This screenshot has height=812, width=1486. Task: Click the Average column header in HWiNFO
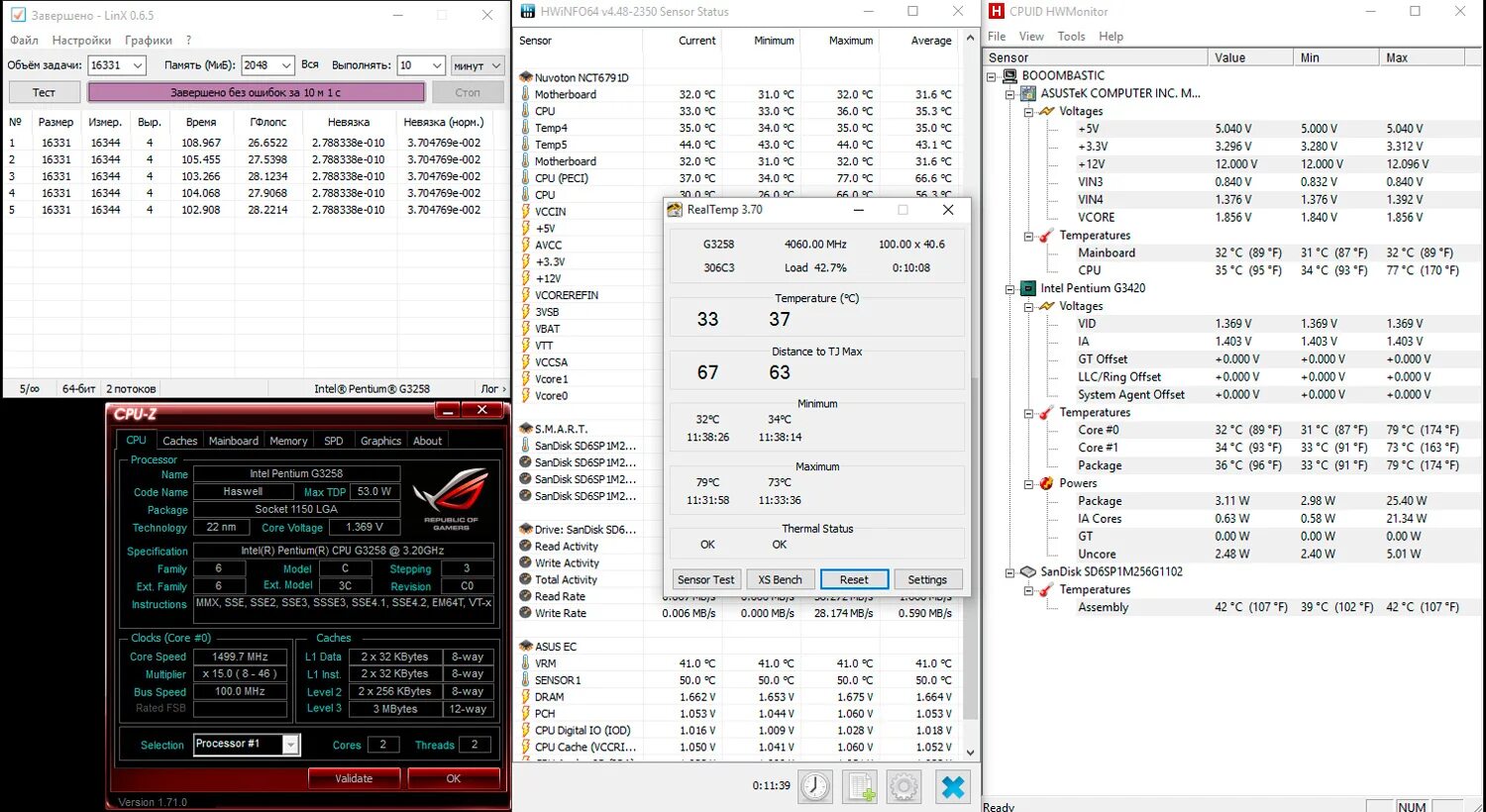pos(931,41)
